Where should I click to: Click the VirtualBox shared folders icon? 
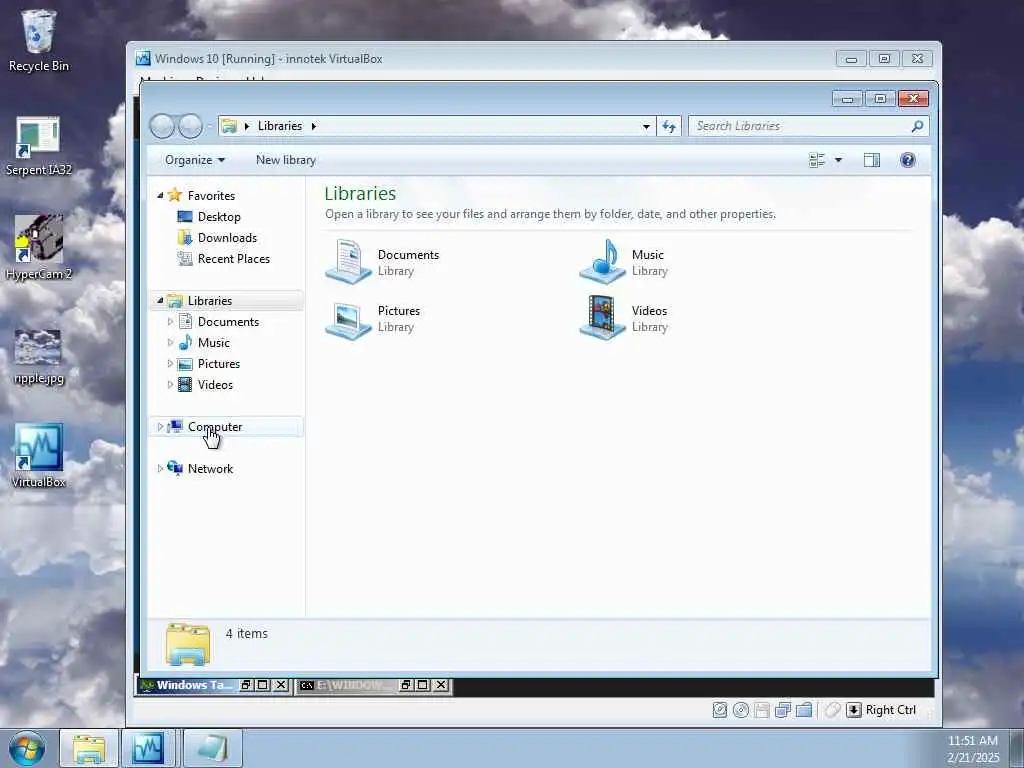tap(804, 710)
